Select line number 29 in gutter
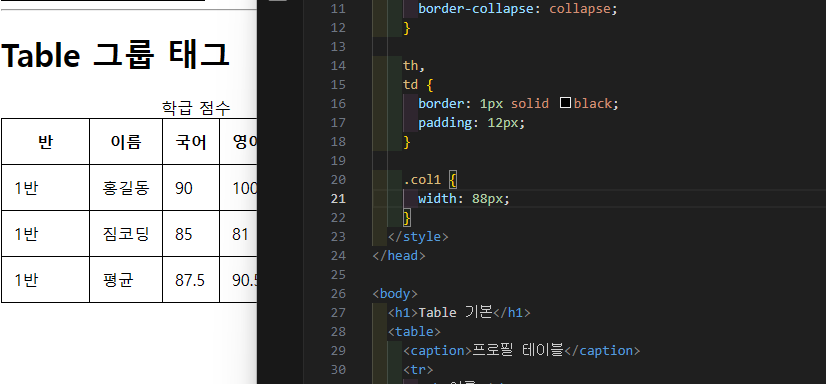 pyautogui.click(x=338, y=350)
